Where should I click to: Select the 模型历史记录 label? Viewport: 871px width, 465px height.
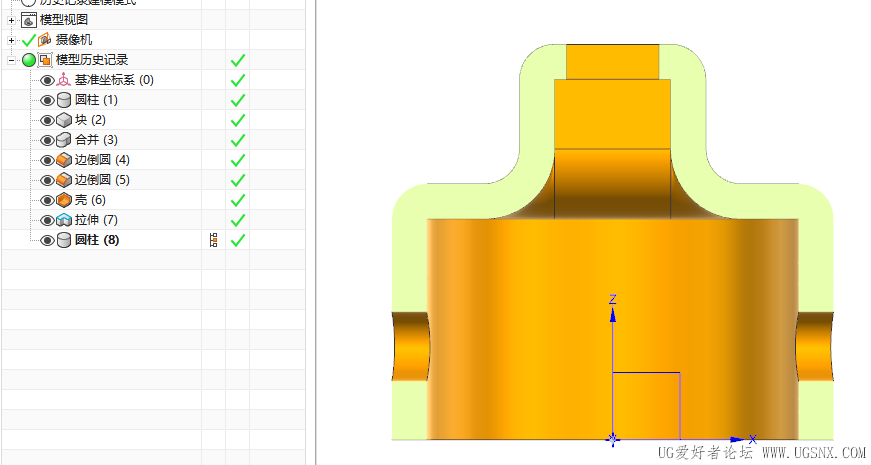tap(92, 60)
